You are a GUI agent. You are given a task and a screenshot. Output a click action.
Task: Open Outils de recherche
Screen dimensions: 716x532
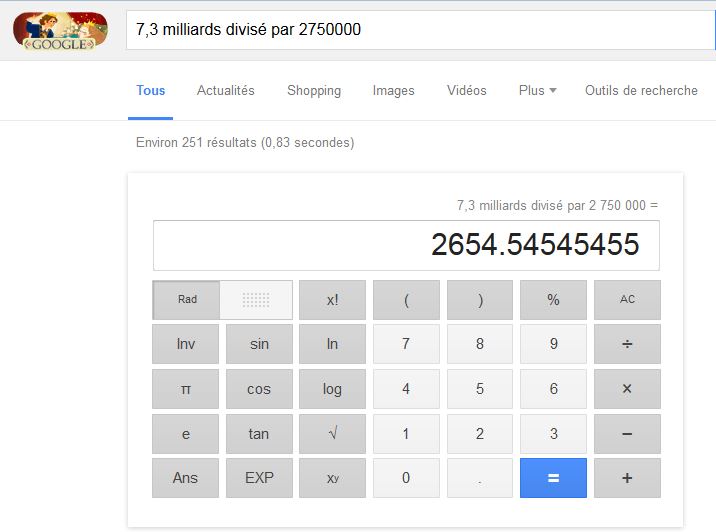coord(641,90)
